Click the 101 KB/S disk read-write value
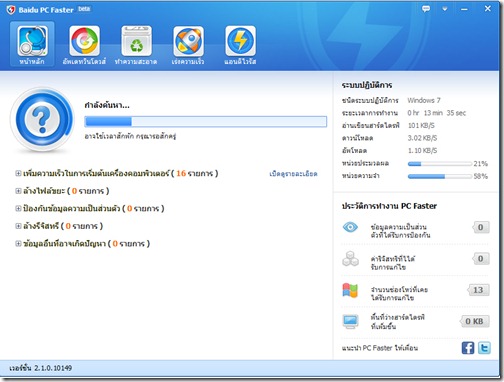 421,126
